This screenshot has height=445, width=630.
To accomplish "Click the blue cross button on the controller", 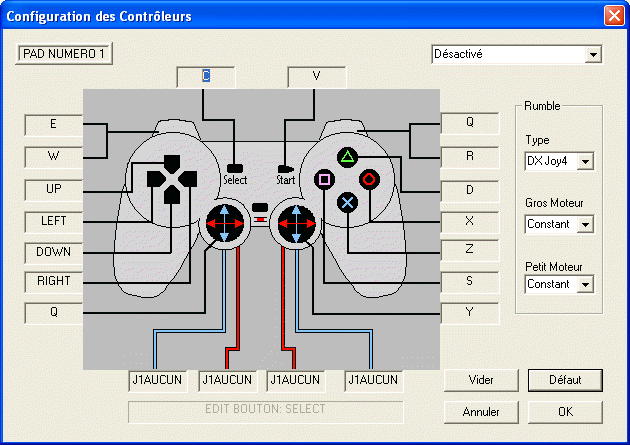I will click(348, 202).
